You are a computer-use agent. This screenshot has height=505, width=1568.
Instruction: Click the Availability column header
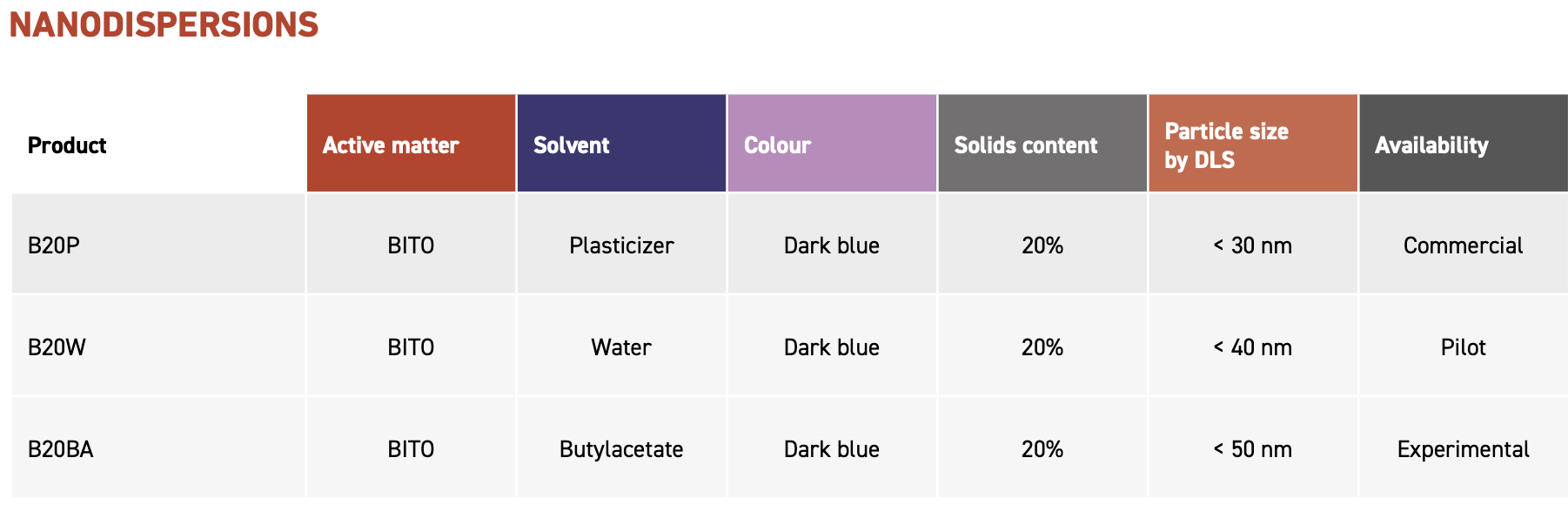click(x=1464, y=143)
